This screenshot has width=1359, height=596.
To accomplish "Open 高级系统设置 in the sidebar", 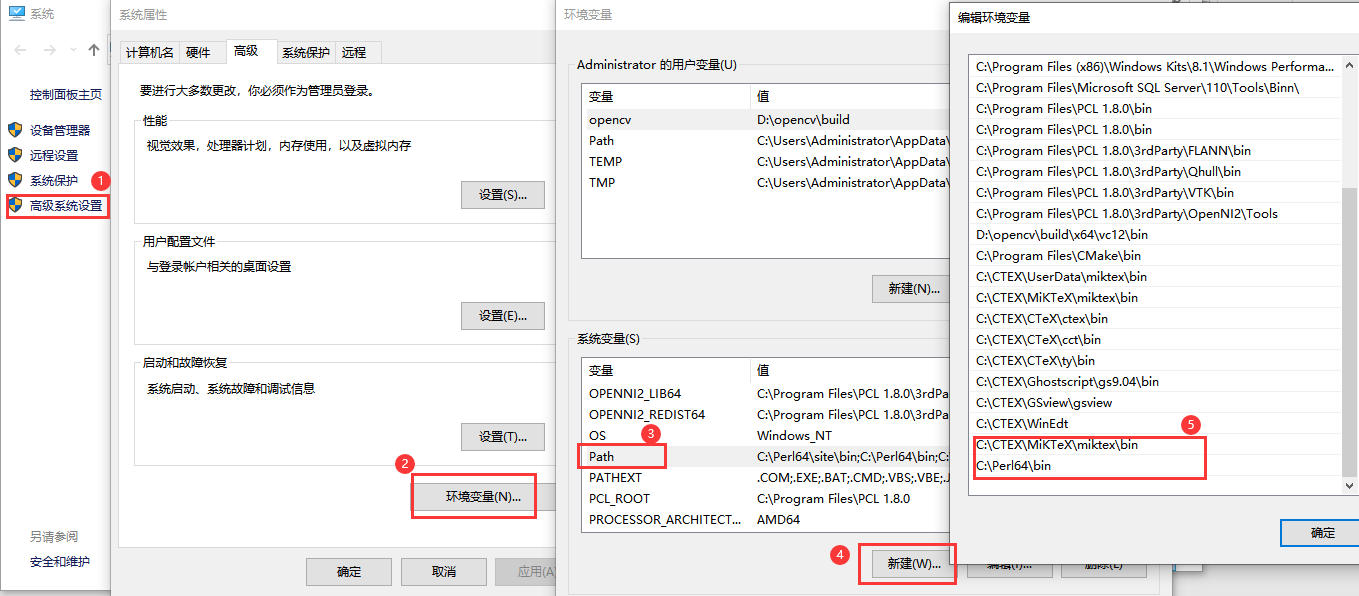I will (62, 206).
